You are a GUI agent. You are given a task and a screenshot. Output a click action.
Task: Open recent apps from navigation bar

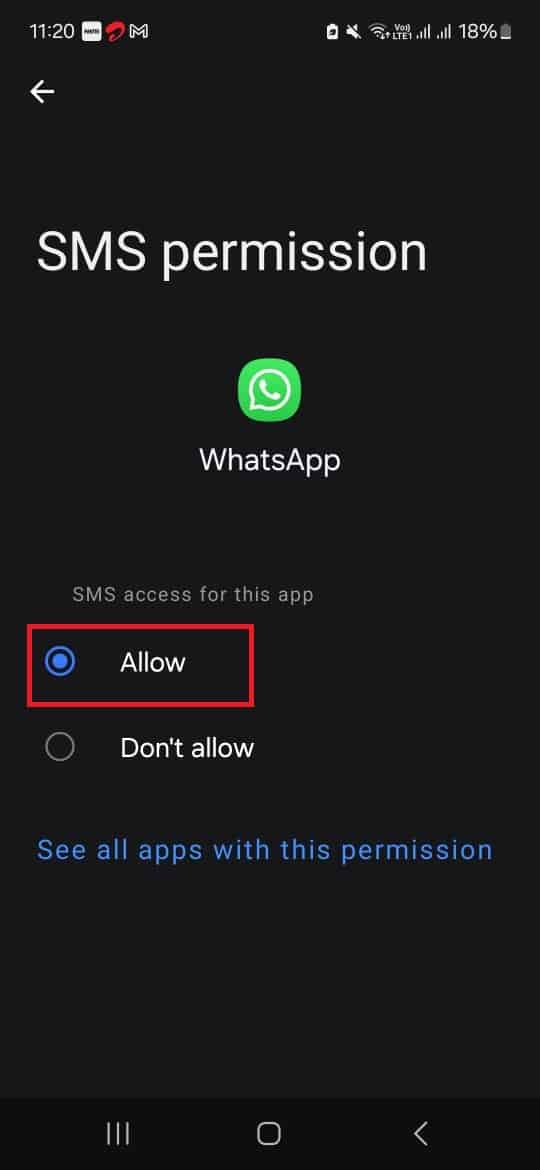[x=118, y=1133]
